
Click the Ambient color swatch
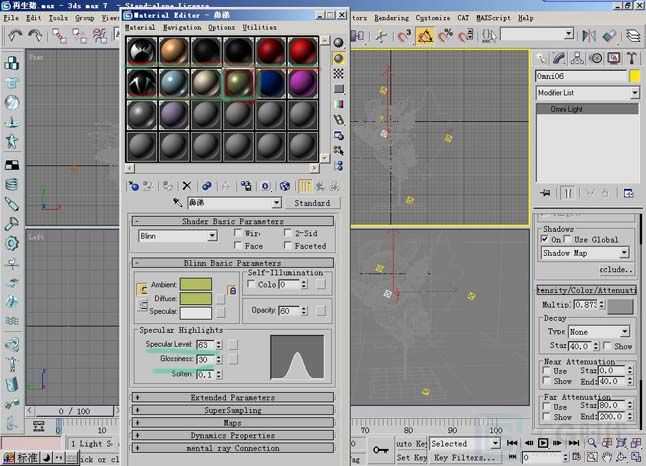196,284
